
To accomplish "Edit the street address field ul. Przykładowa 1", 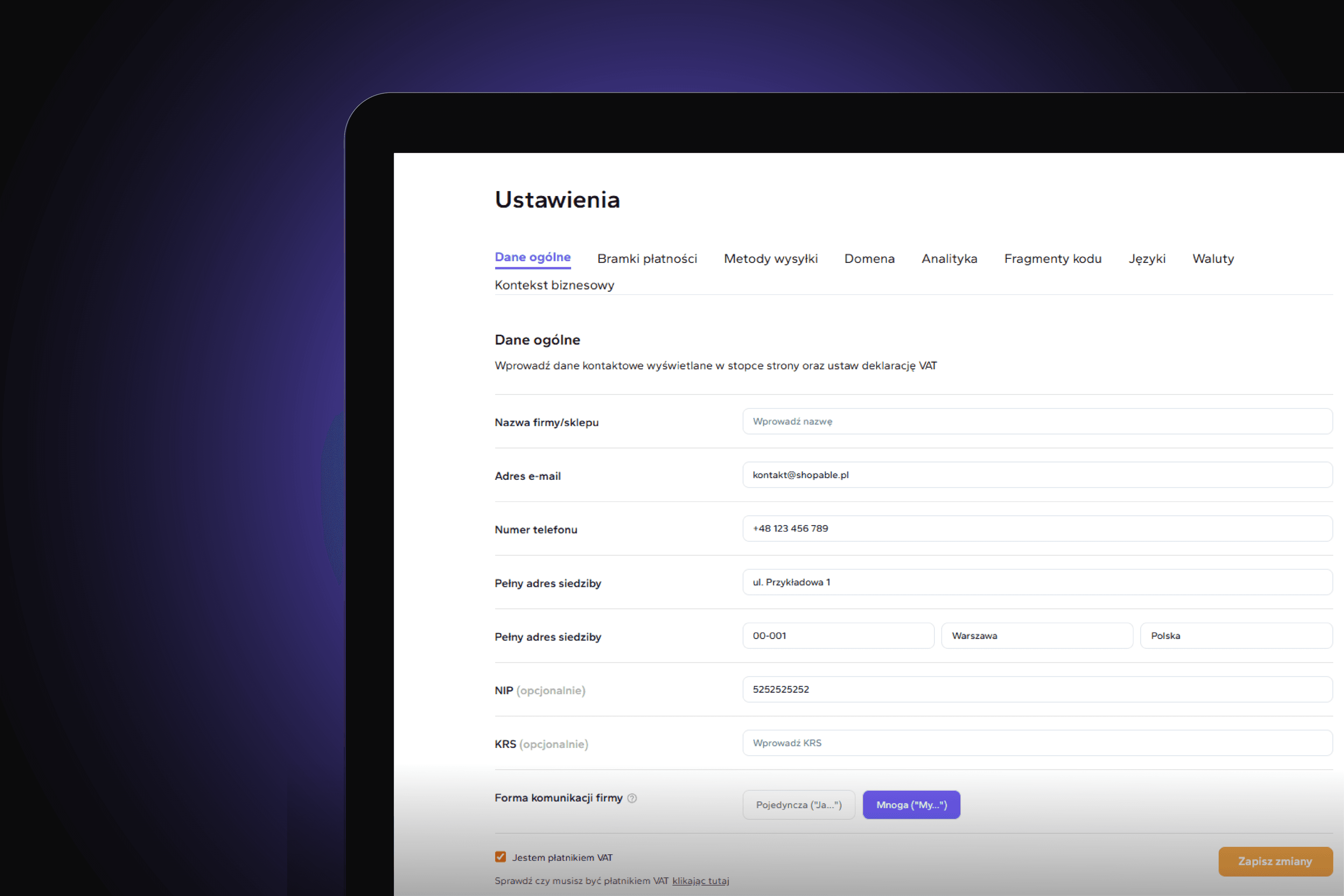I will tap(1038, 582).
